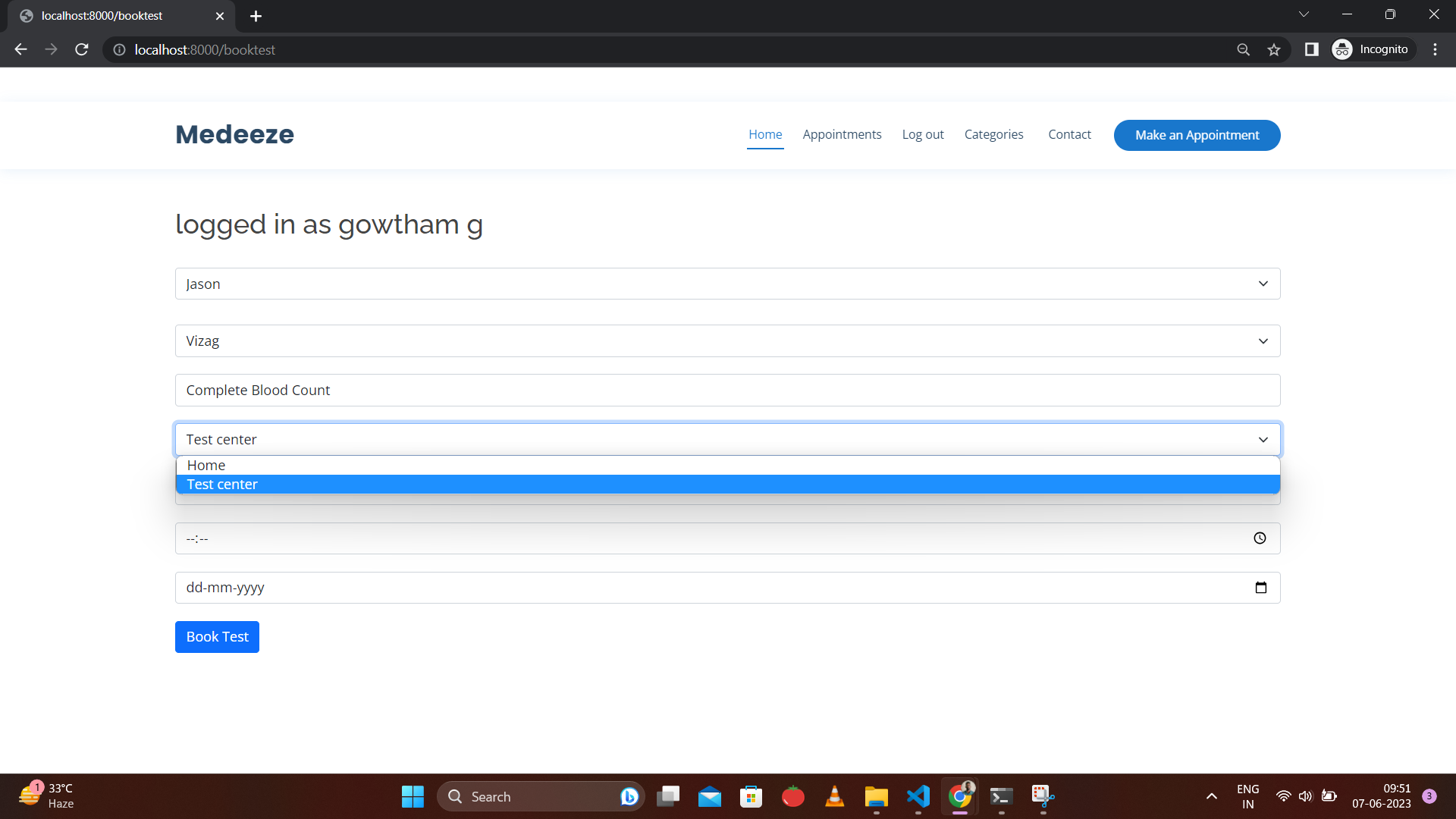The width and height of the screenshot is (1456, 819).
Task: Expand the Vizag location dropdown
Action: pyautogui.click(x=727, y=341)
